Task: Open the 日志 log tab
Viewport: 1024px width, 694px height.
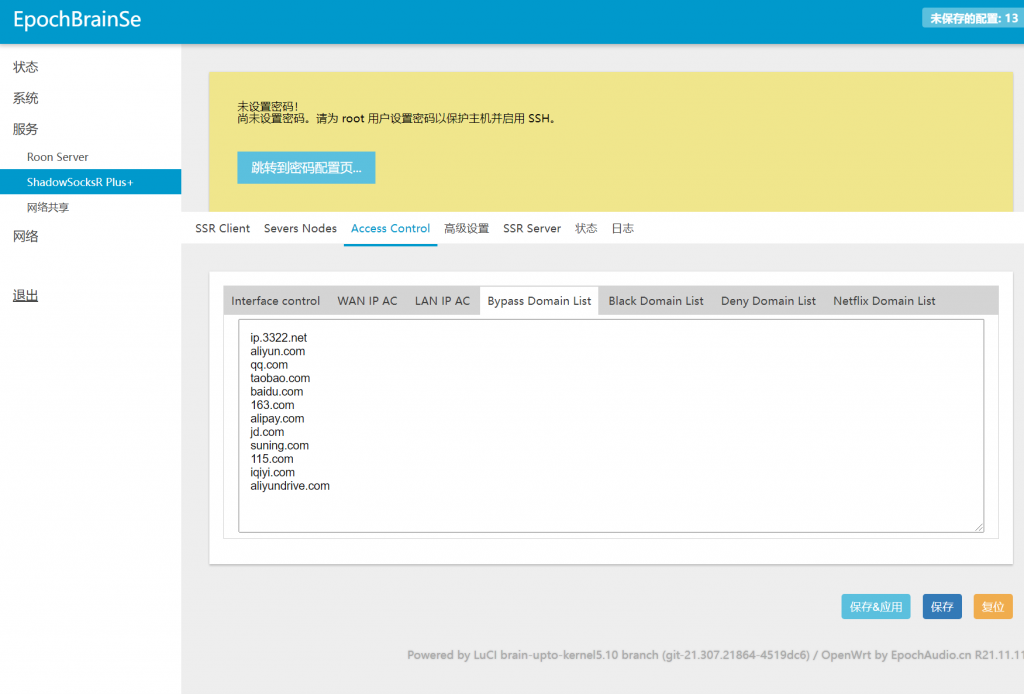Action: (622, 229)
